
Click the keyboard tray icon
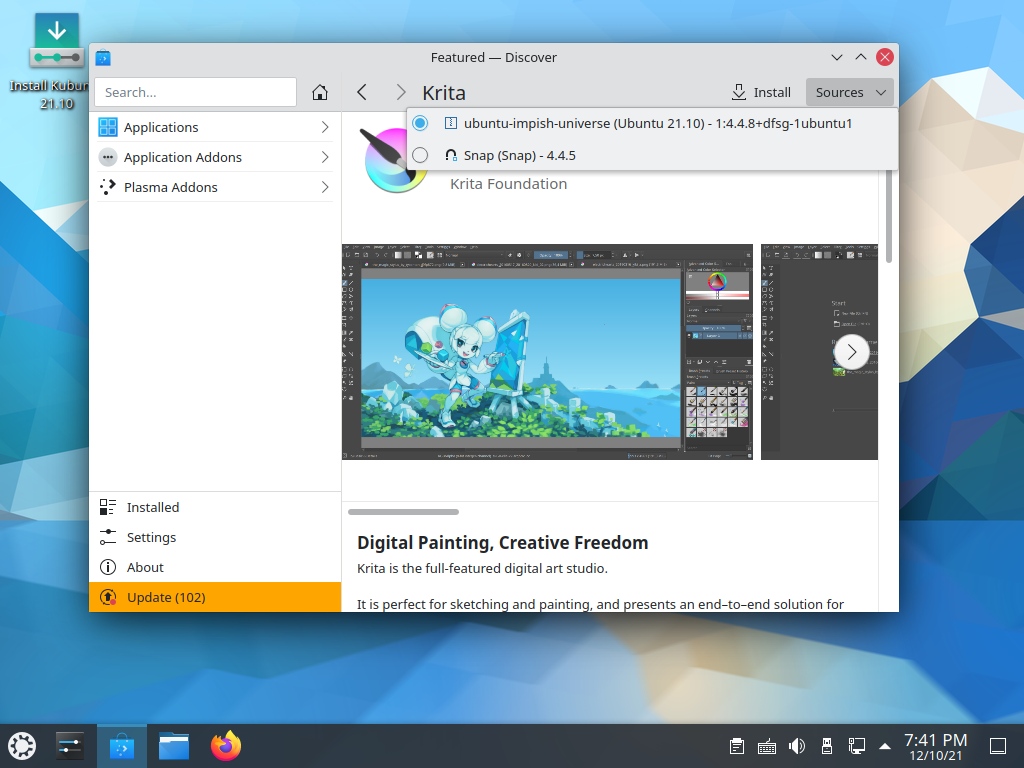click(767, 746)
